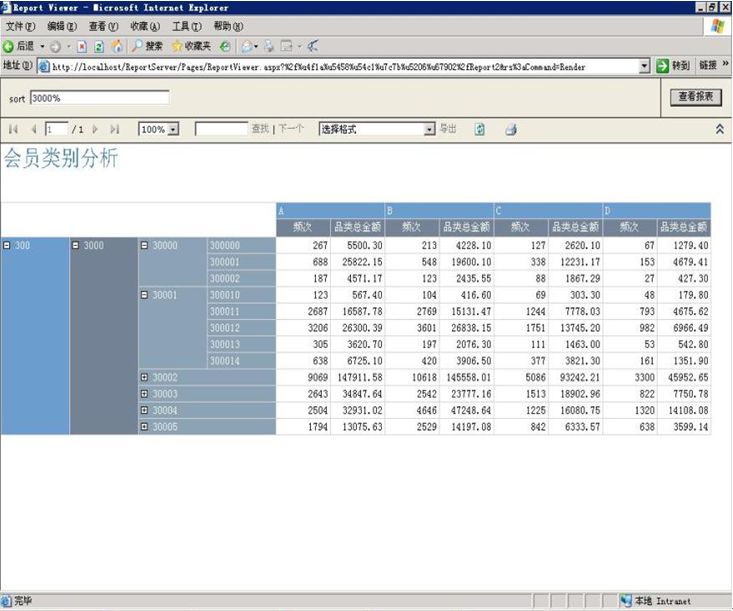Image resolution: width=733 pixels, height=611 pixels.
Task: Expand the 30002 group
Action: click(144, 377)
